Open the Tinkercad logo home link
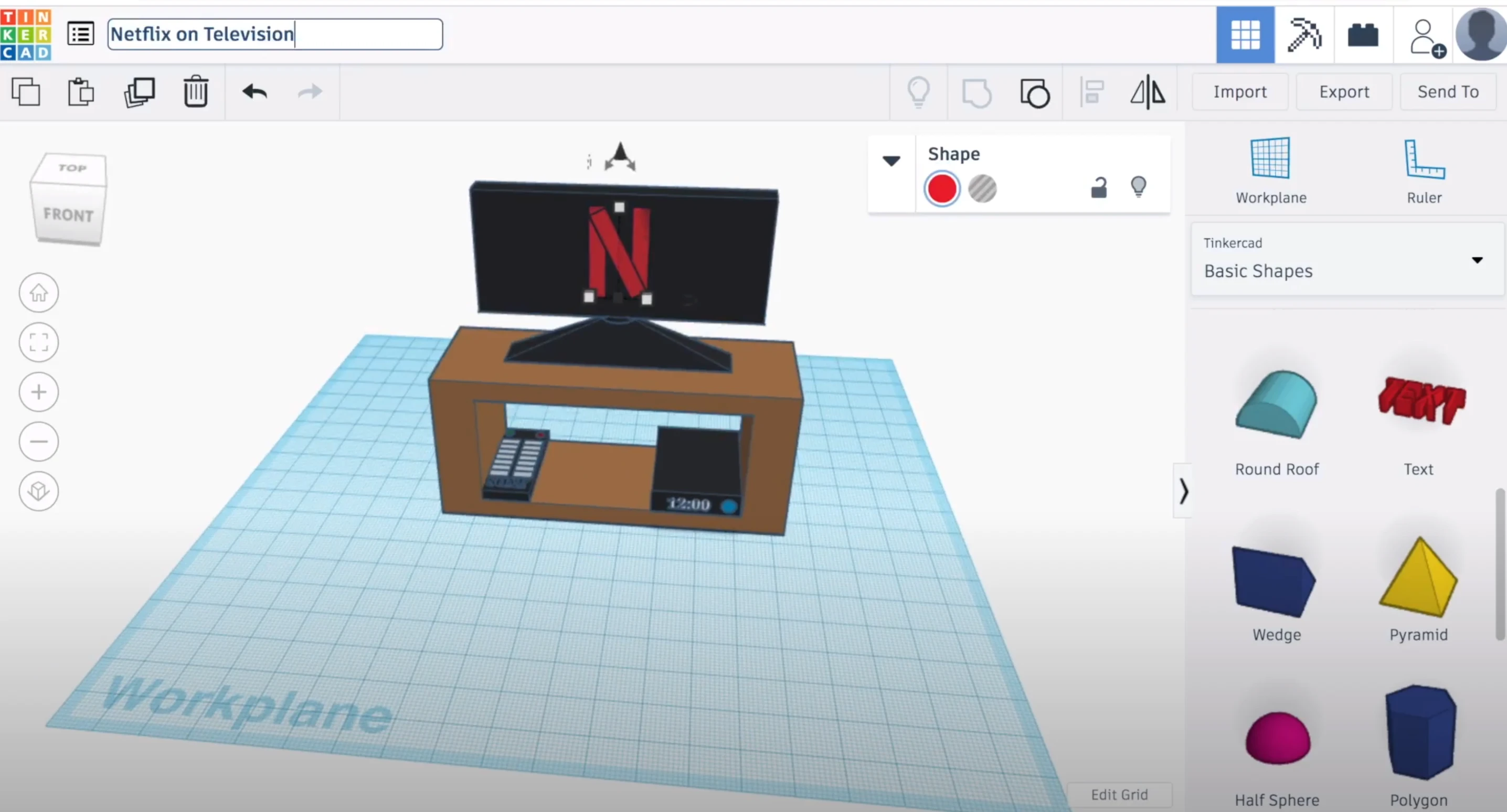The width and height of the screenshot is (1507, 812). pyautogui.click(x=26, y=35)
